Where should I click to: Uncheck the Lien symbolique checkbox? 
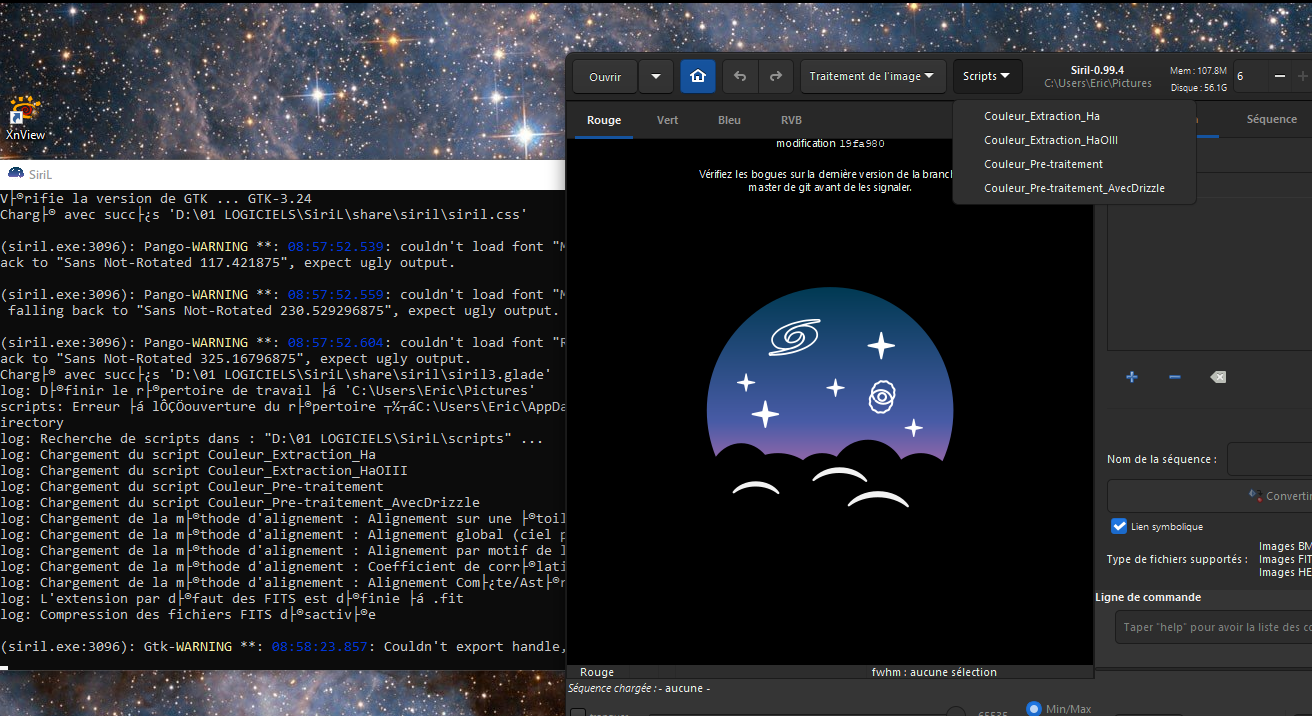(x=1119, y=526)
